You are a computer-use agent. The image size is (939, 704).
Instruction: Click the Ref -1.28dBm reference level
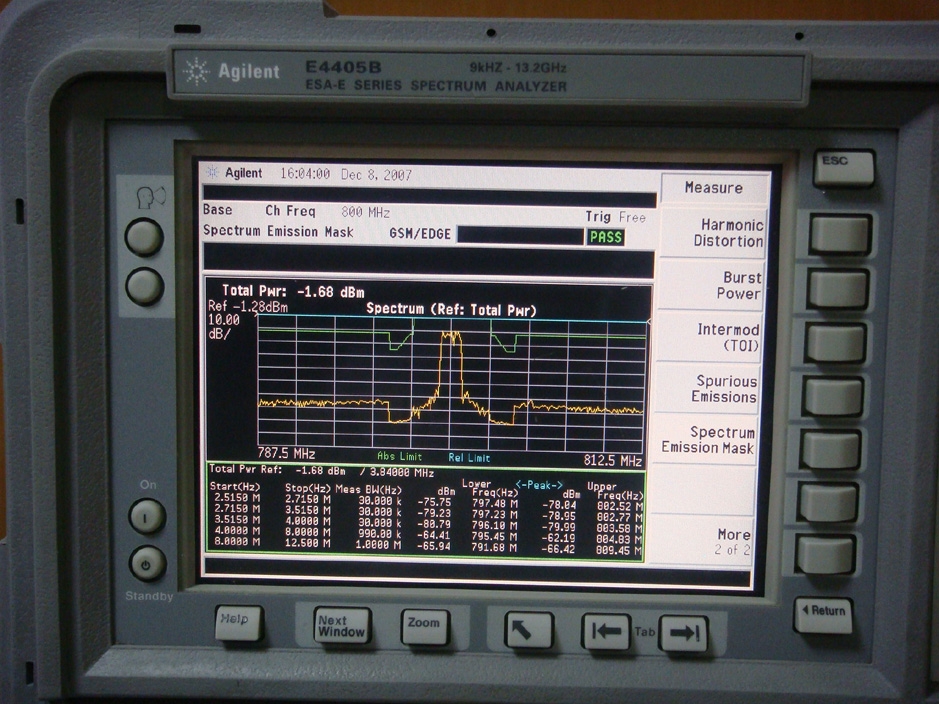tap(247, 307)
